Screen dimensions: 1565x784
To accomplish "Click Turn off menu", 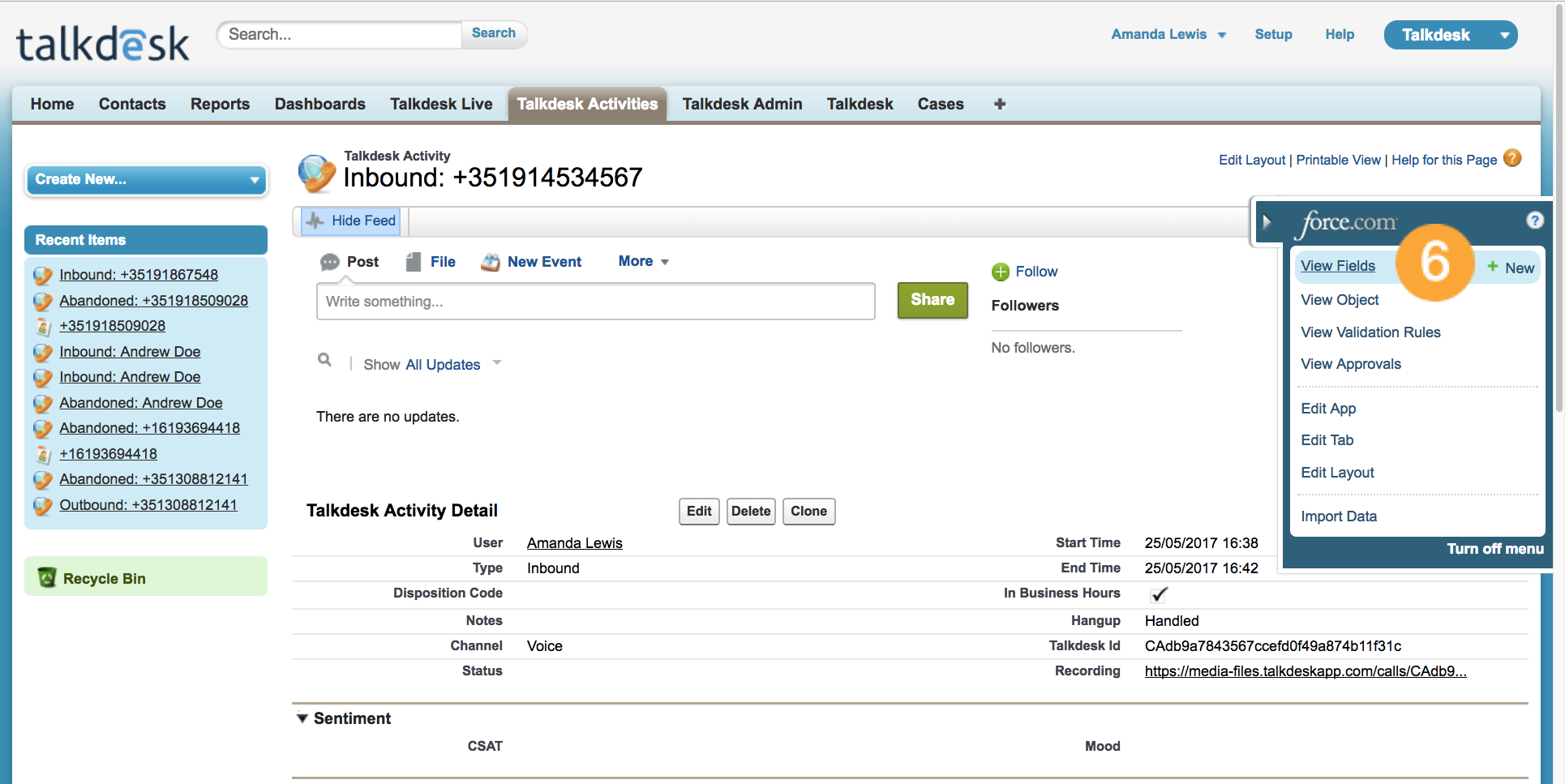I will click(x=1495, y=549).
